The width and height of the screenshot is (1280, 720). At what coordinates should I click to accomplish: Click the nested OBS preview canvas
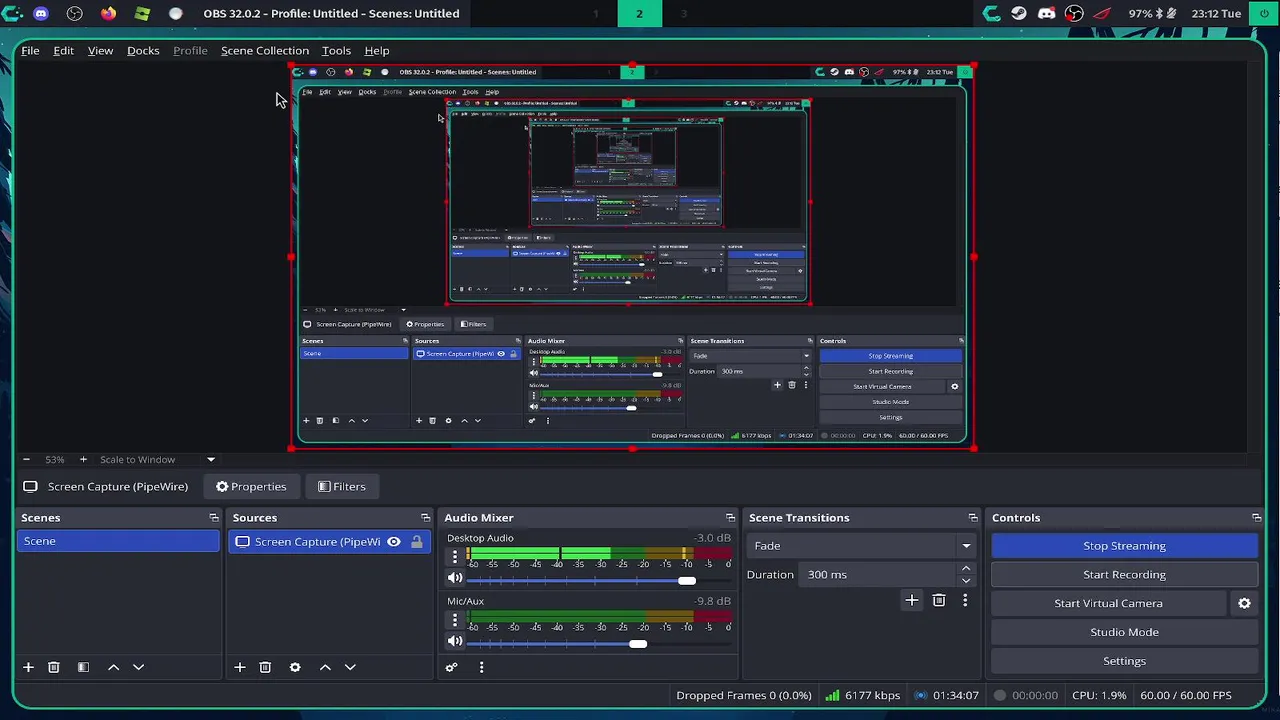pos(632,257)
